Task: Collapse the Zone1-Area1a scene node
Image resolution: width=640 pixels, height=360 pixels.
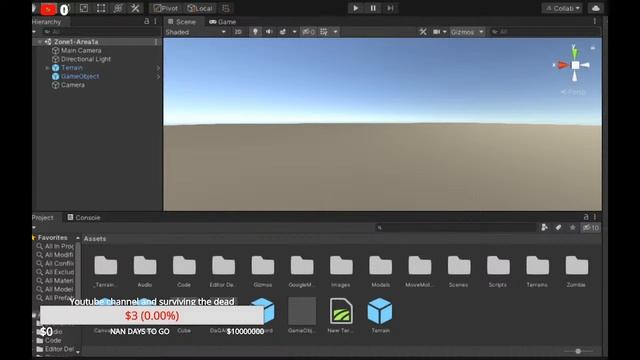Action: pos(40,42)
